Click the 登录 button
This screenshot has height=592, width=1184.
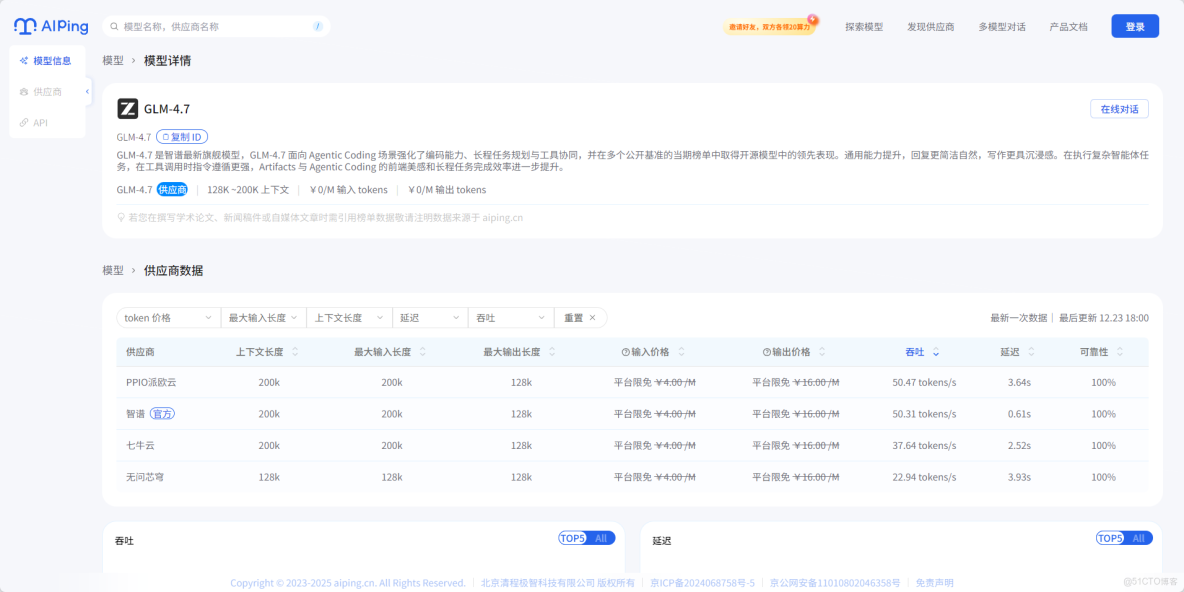point(1135,25)
